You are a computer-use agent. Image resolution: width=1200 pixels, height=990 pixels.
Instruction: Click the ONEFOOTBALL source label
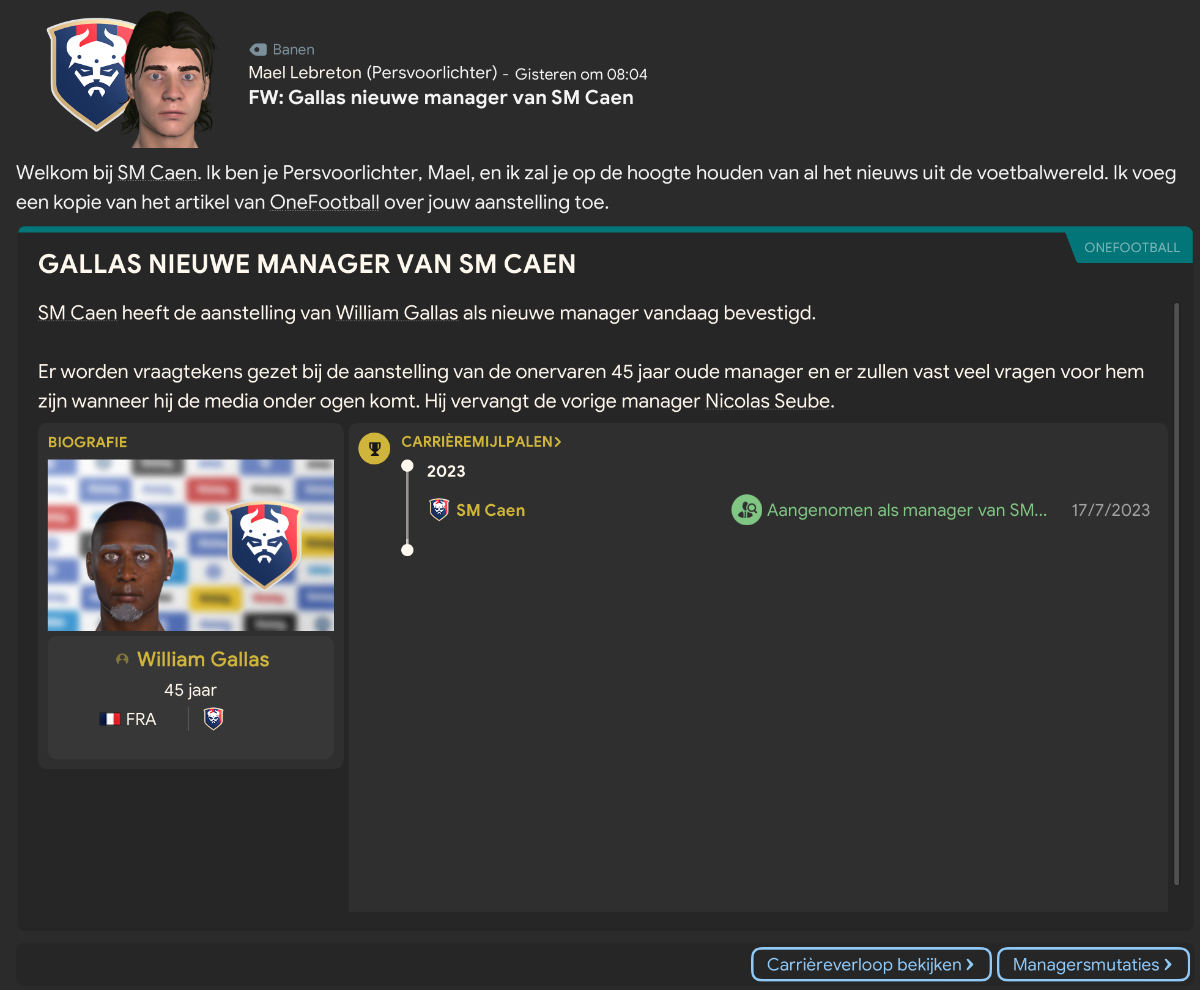(1131, 247)
